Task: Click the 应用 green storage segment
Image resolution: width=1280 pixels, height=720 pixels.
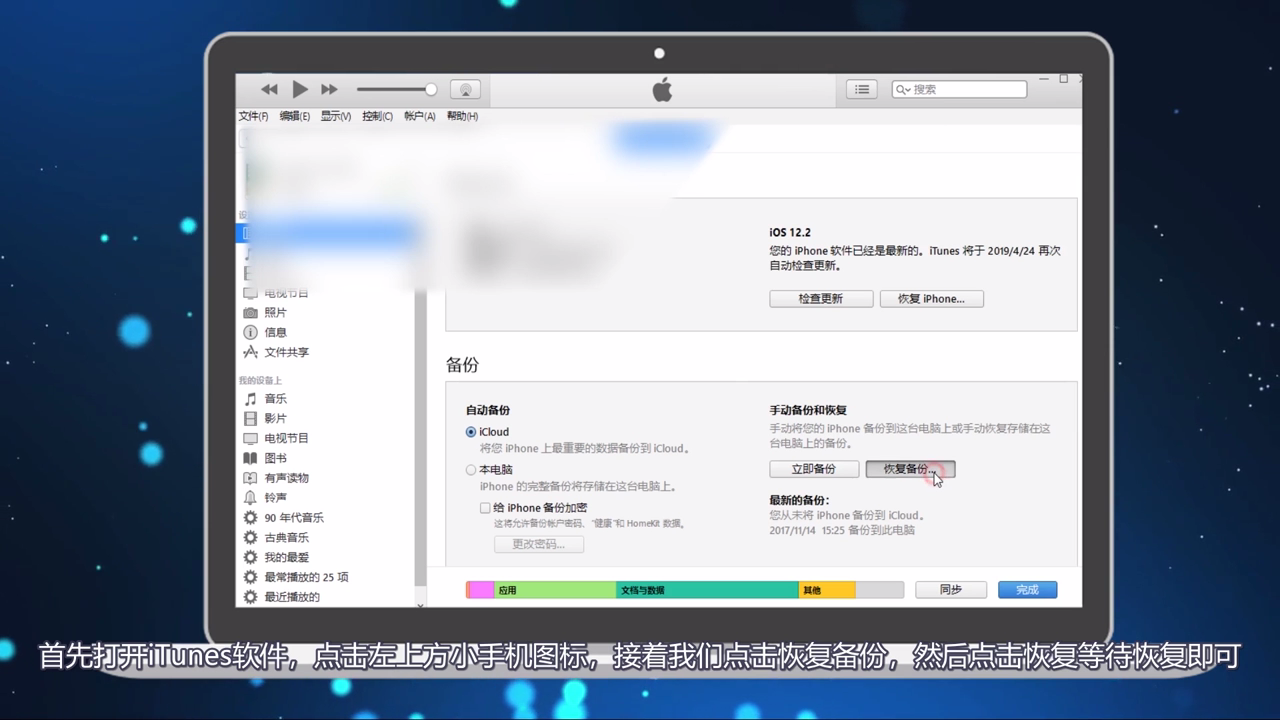Action: (555, 590)
